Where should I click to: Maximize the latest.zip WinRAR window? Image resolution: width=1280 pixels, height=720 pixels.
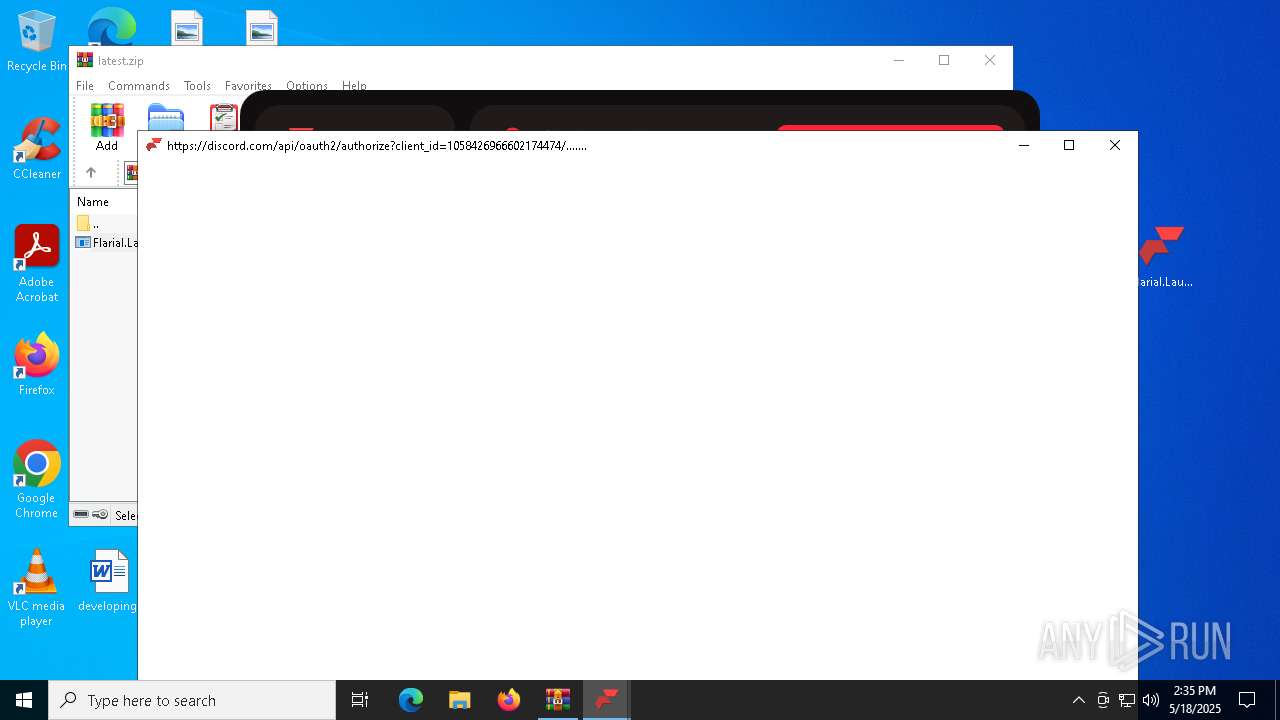(x=944, y=60)
